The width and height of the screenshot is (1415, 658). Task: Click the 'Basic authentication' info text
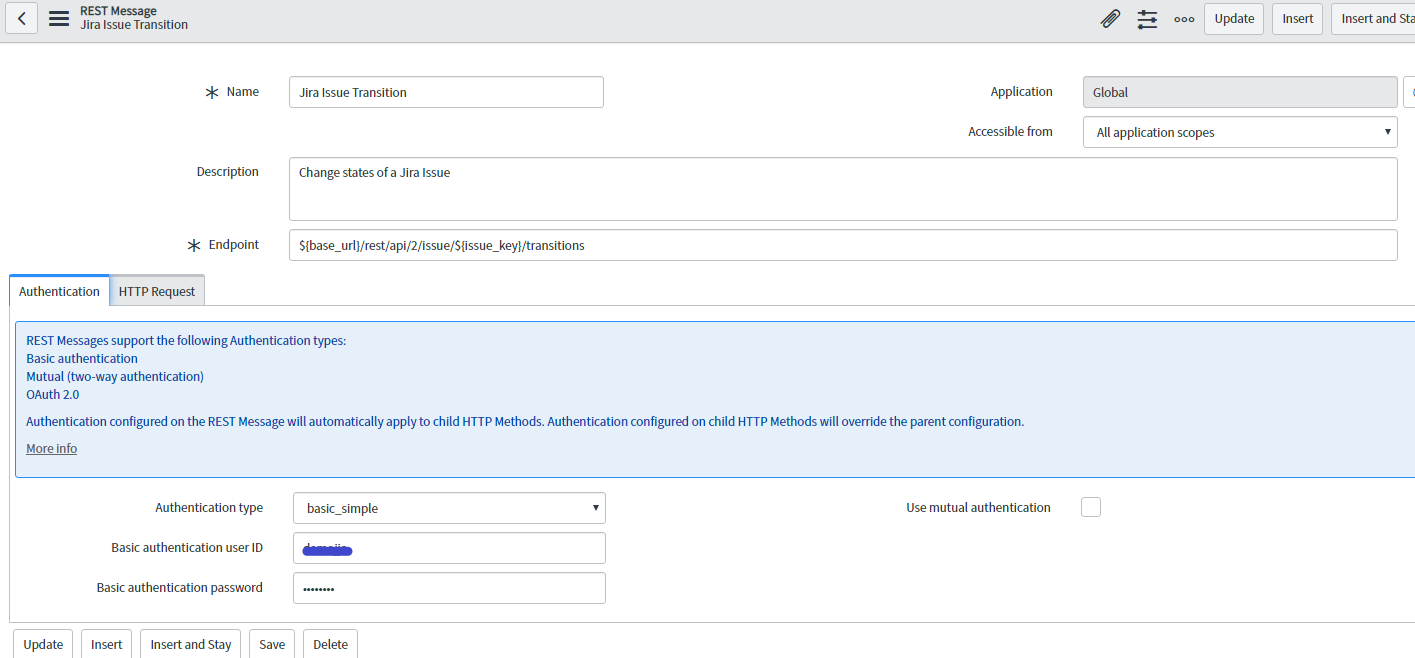[x=82, y=358]
